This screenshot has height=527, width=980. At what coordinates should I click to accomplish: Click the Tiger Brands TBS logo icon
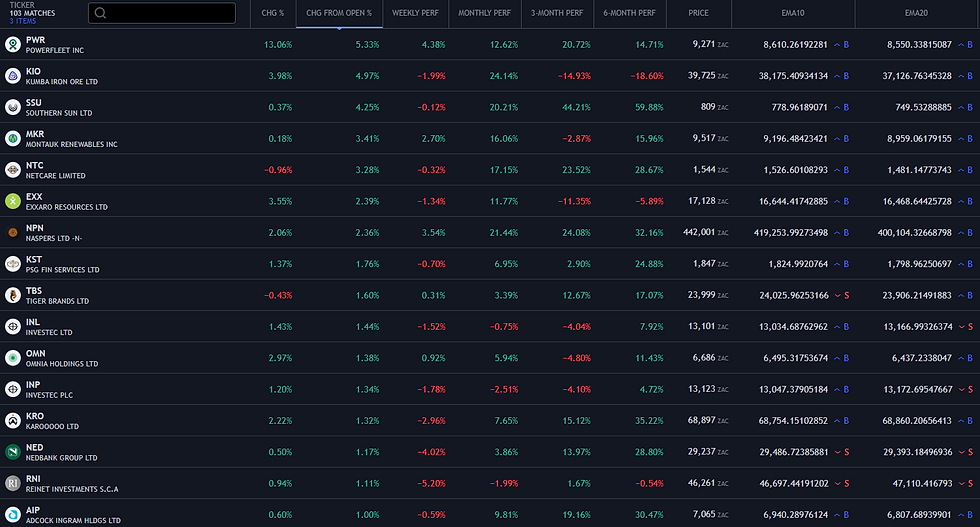point(12,295)
